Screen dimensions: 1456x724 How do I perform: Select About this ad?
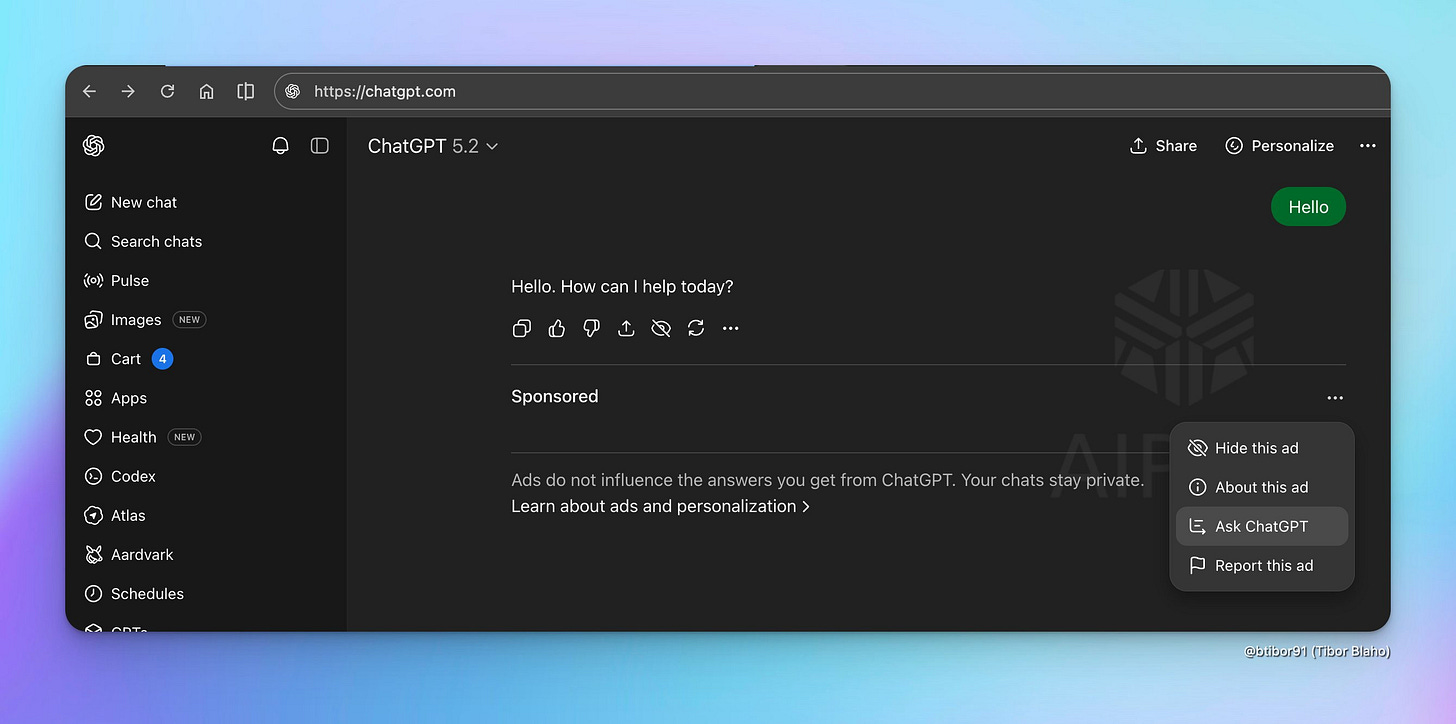(x=1262, y=487)
